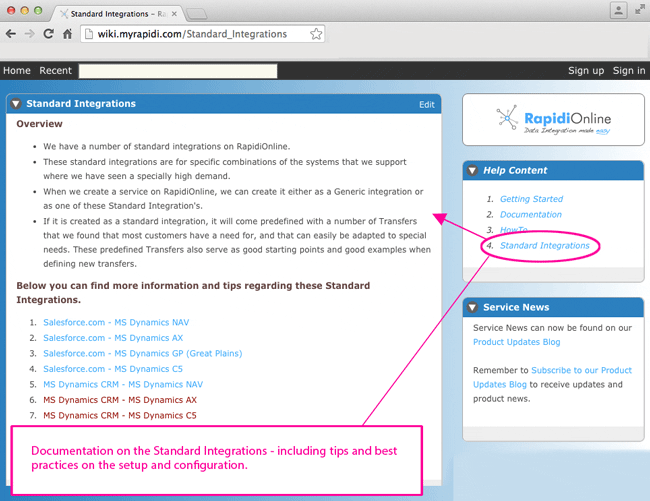Close the Standard Integrations browser tab
The image size is (650, 501).
coord(174,14)
